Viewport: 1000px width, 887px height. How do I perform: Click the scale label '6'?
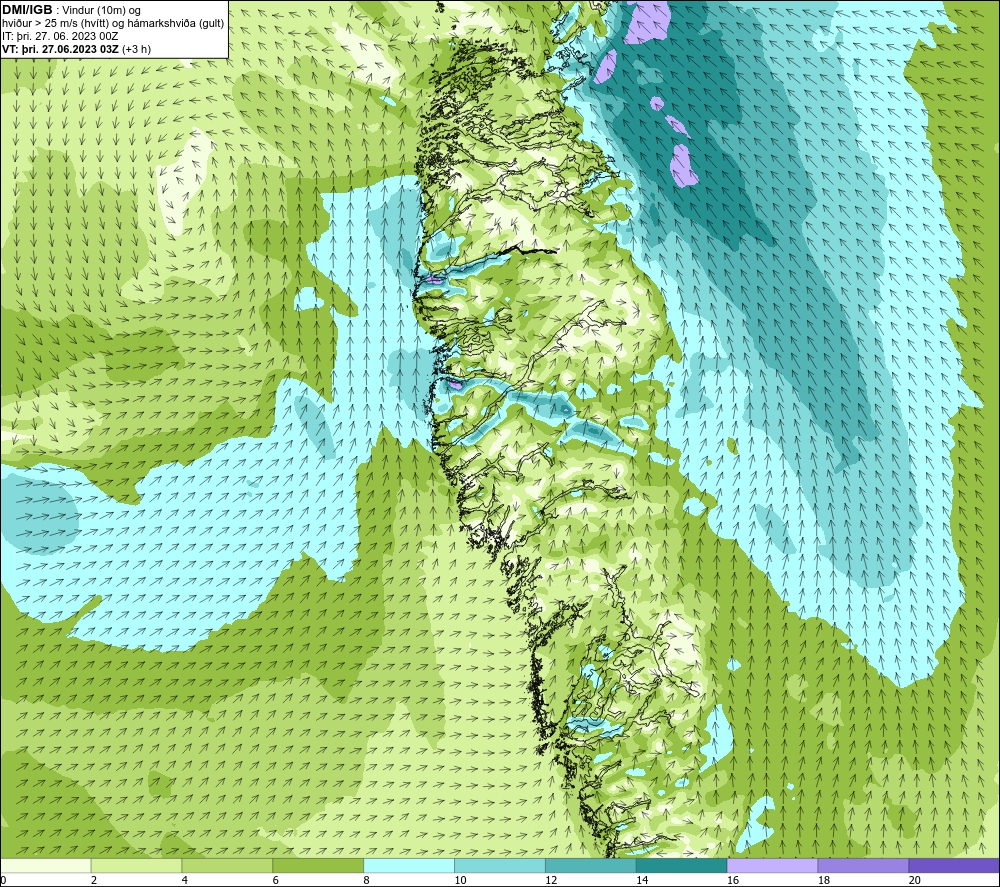coord(276,880)
